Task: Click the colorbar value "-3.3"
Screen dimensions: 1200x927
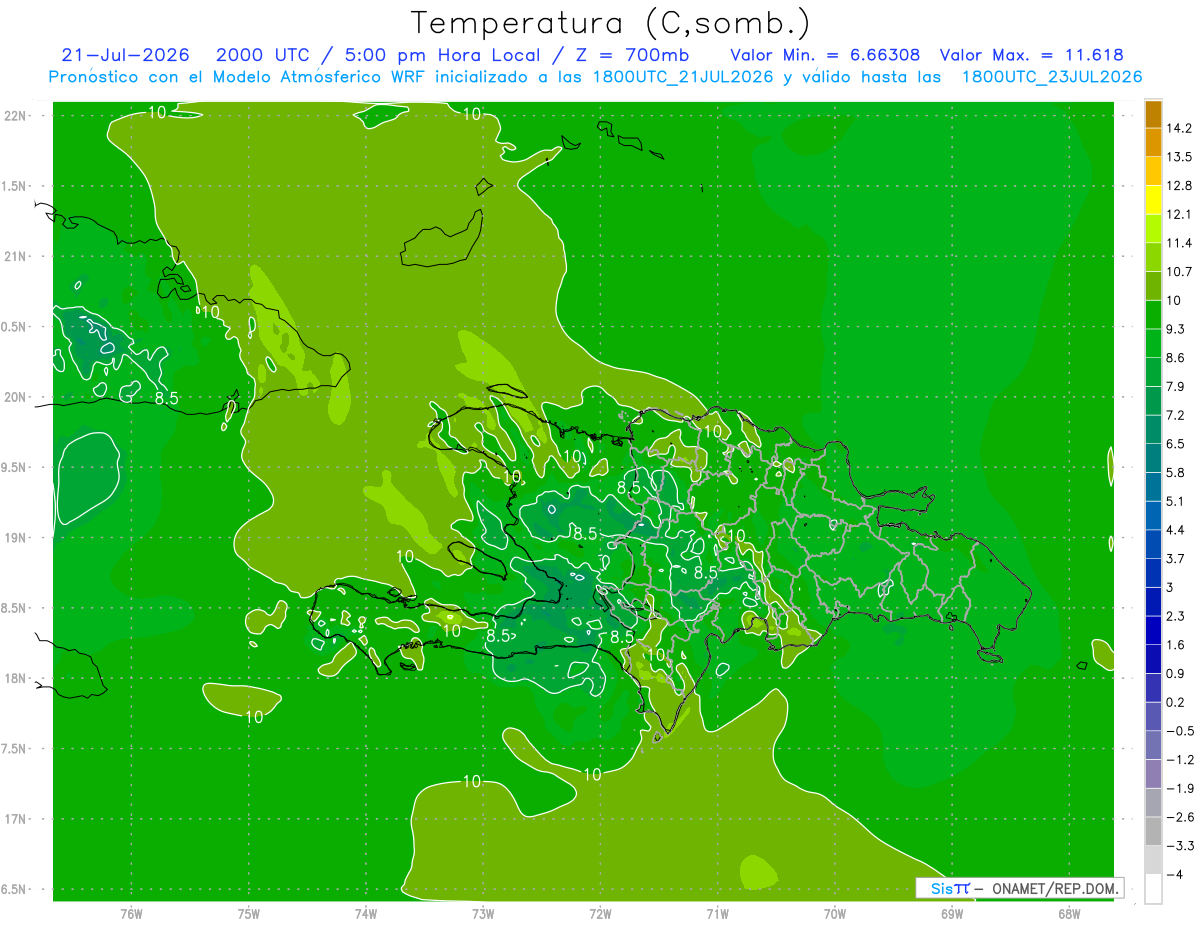Action: click(1180, 845)
